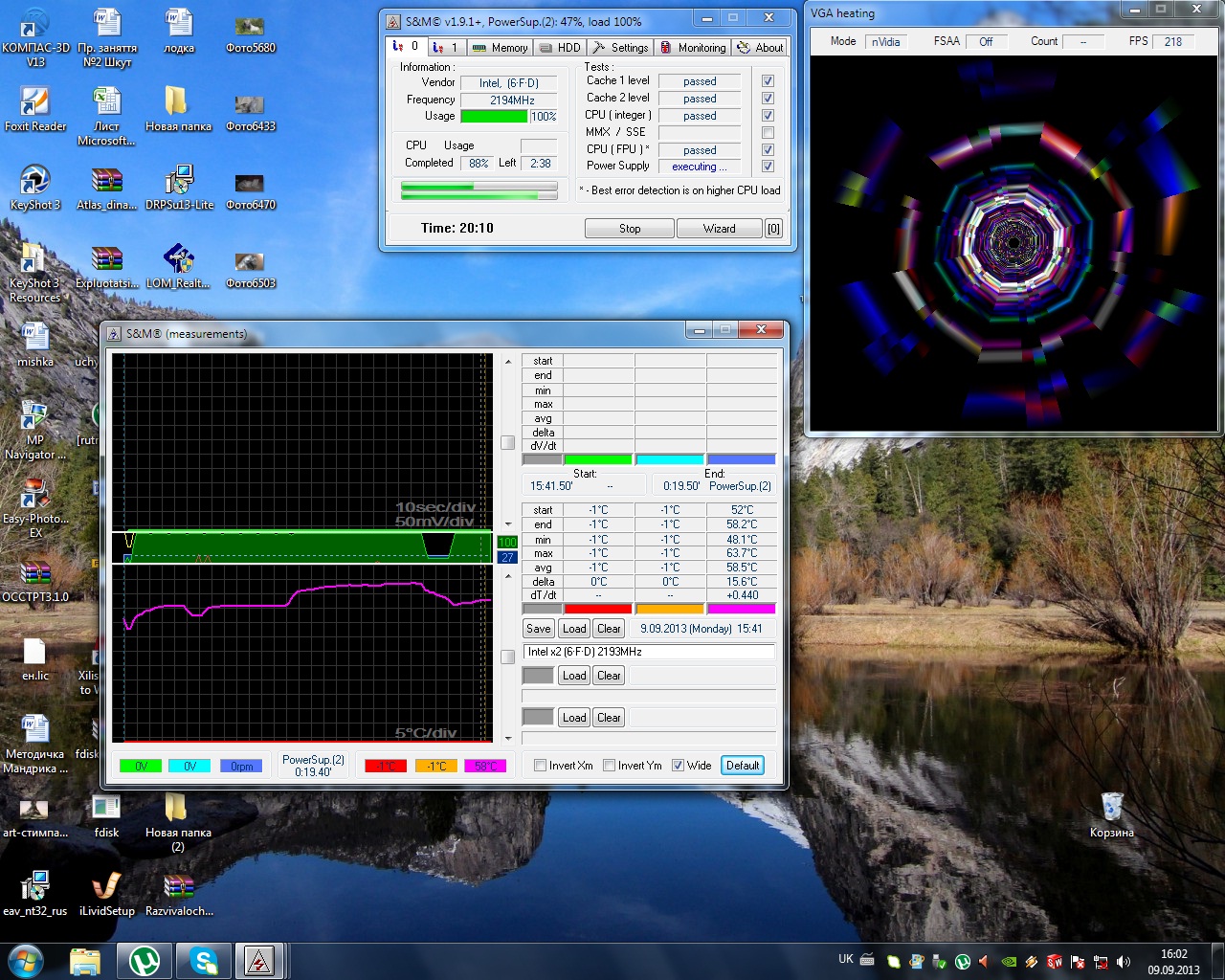This screenshot has width=1225, height=980.
Task: Click the Intel x2 description text field
Action: (648, 652)
